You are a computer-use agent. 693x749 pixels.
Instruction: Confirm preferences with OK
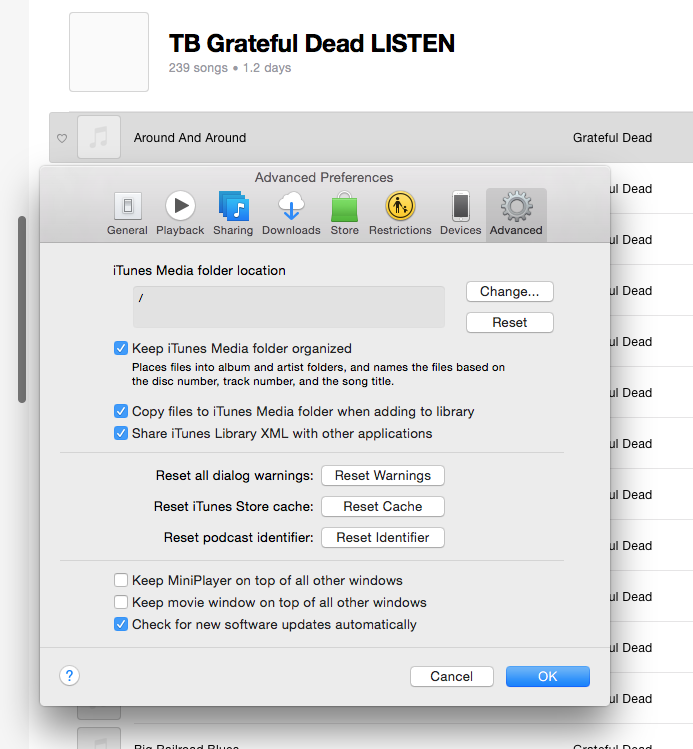coord(548,676)
